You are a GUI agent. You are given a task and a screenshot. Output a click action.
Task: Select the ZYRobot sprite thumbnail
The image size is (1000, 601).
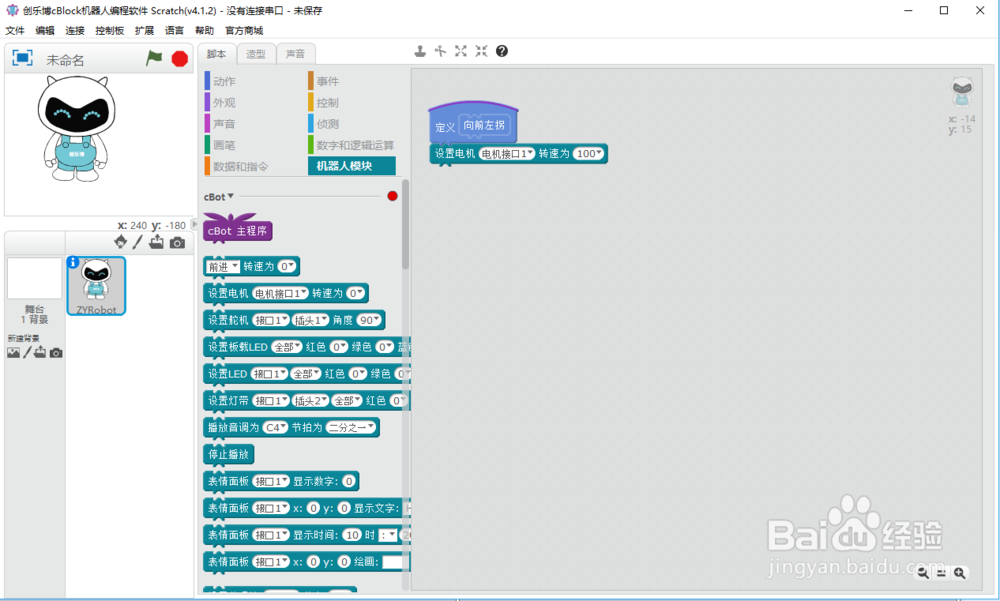(x=97, y=285)
